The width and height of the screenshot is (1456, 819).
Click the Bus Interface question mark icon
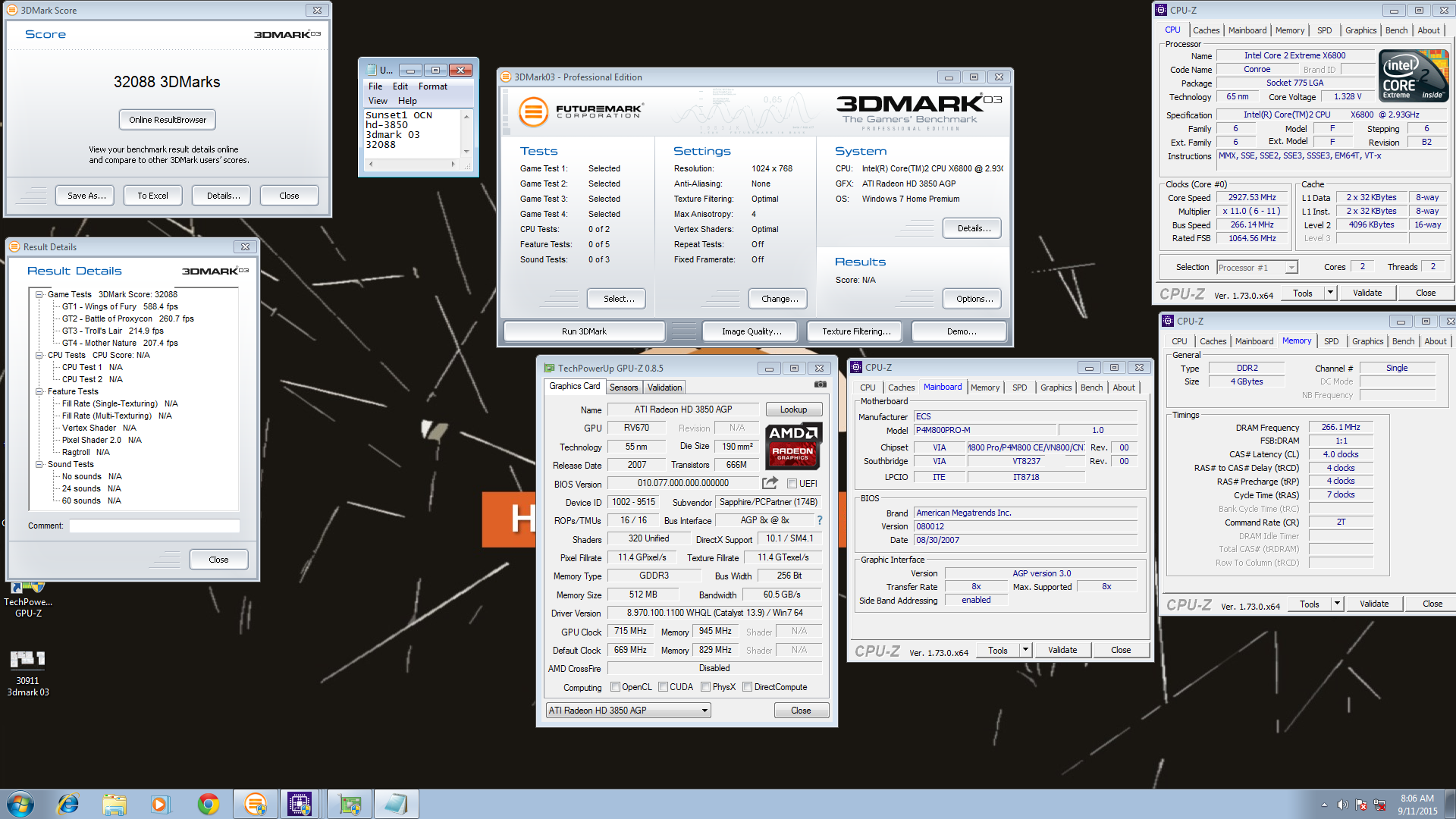(820, 520)
